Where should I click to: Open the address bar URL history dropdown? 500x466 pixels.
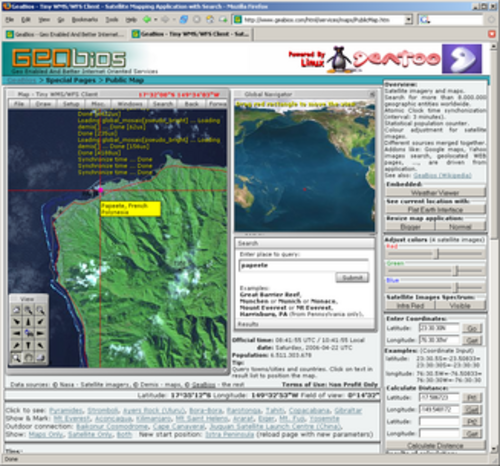coord(408,20)
